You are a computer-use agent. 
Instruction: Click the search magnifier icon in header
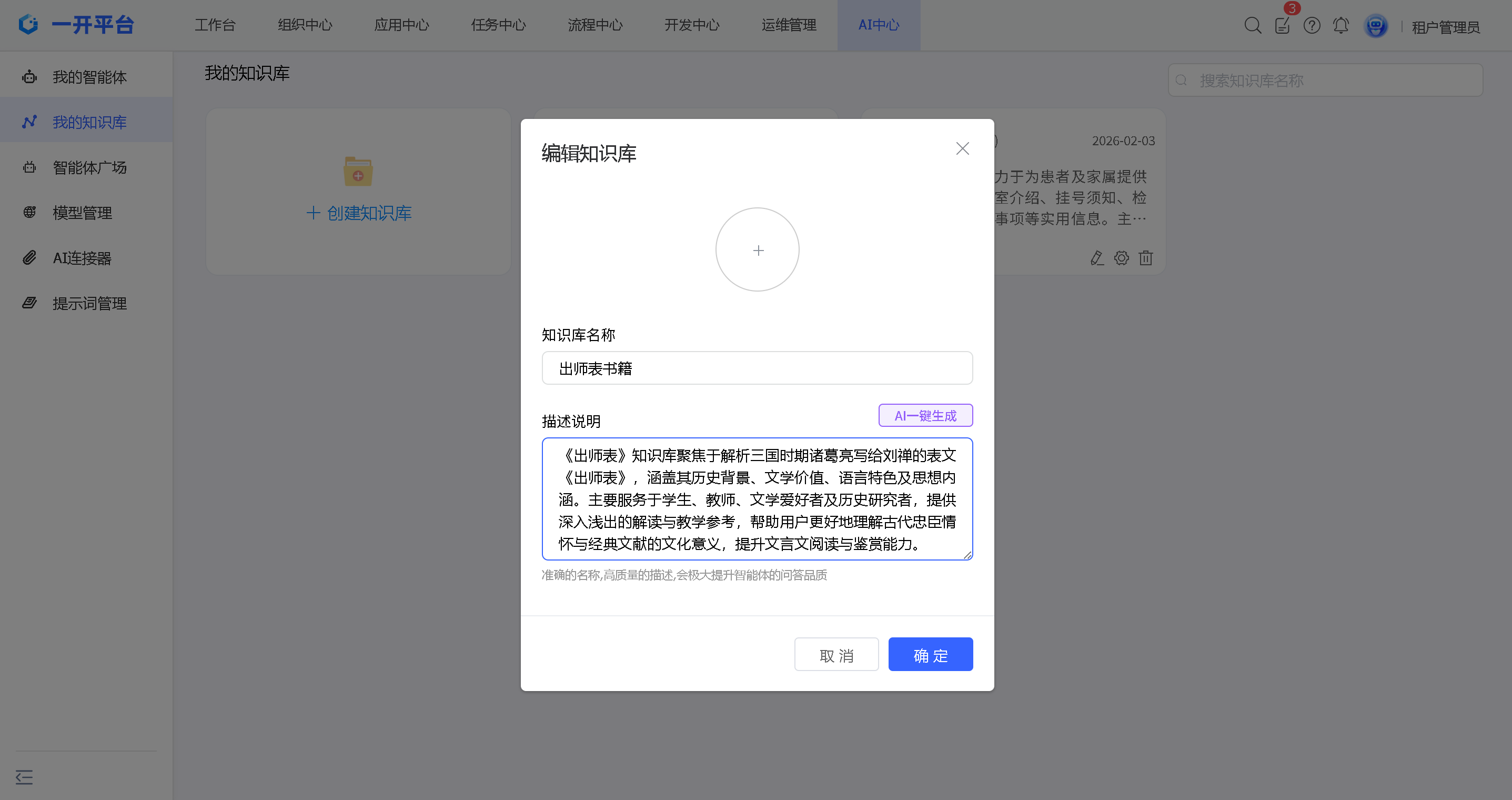pyautogui.click(x=1252, y=25)
